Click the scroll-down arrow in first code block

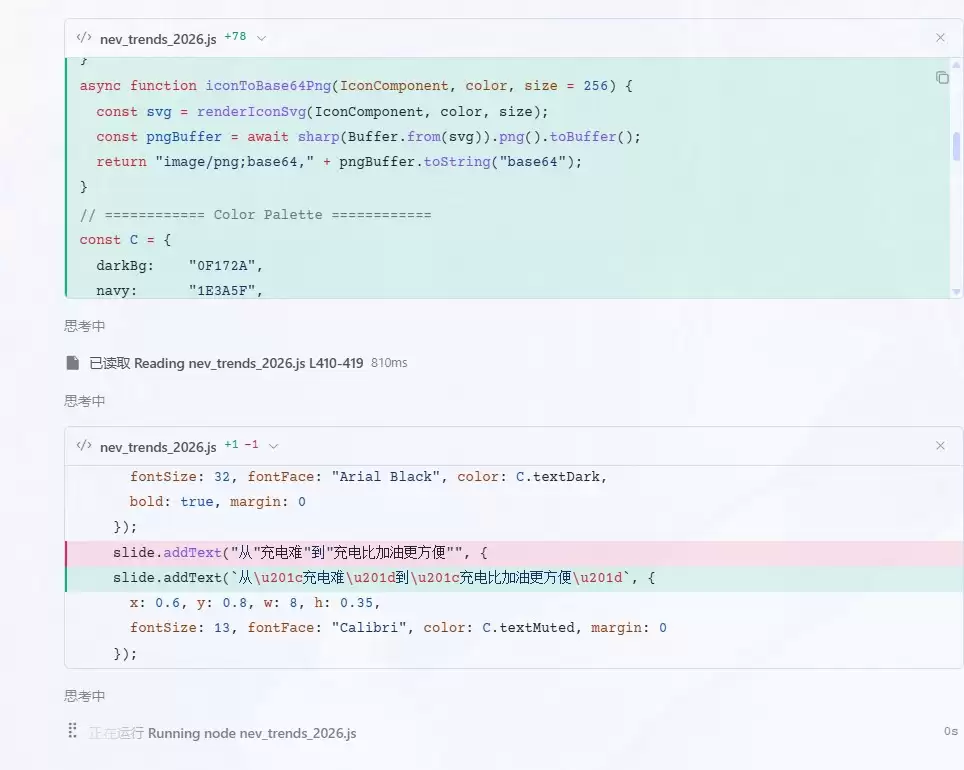pyautogui.click(x=956, y=292)
